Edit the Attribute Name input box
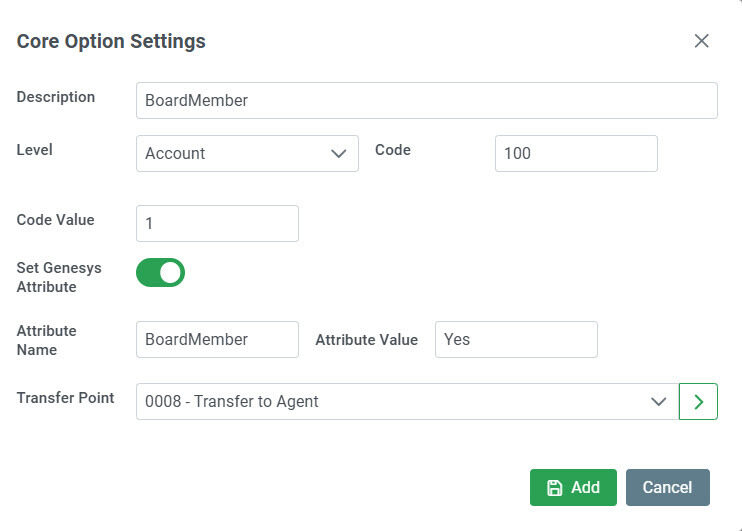 [x=217, y=339]
